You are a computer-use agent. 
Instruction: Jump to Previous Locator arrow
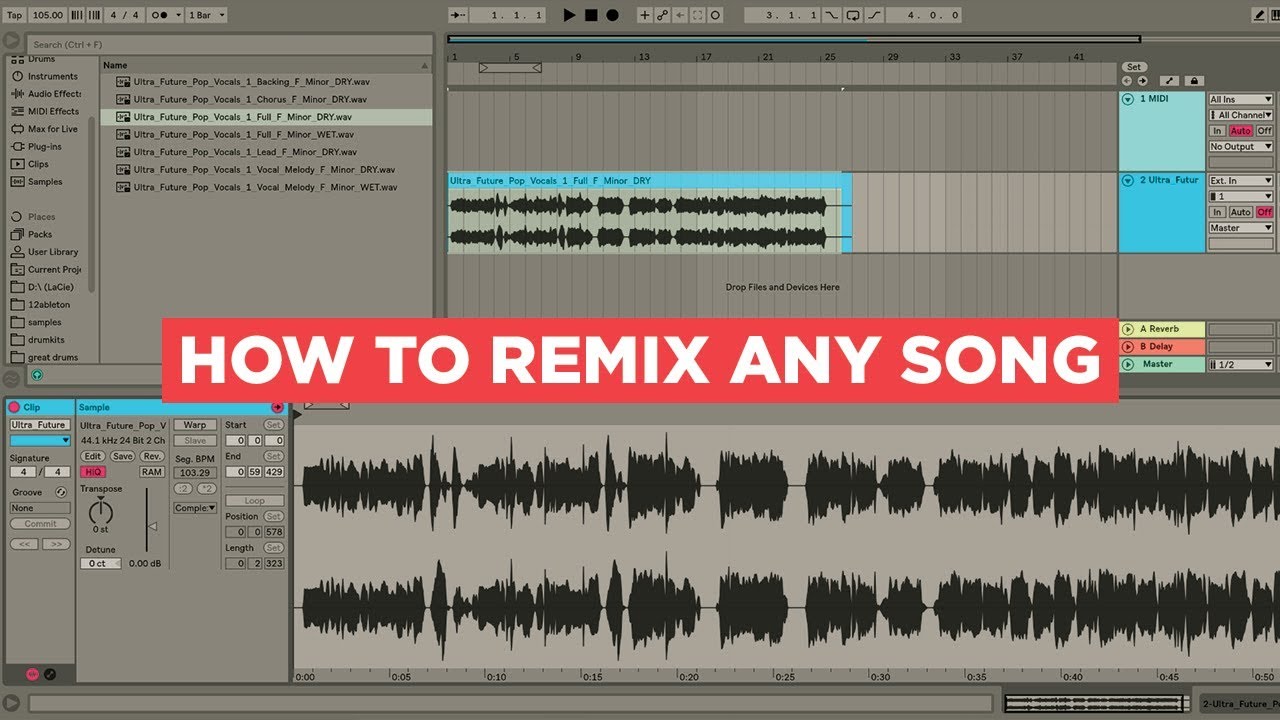[x=1127, y=81]
